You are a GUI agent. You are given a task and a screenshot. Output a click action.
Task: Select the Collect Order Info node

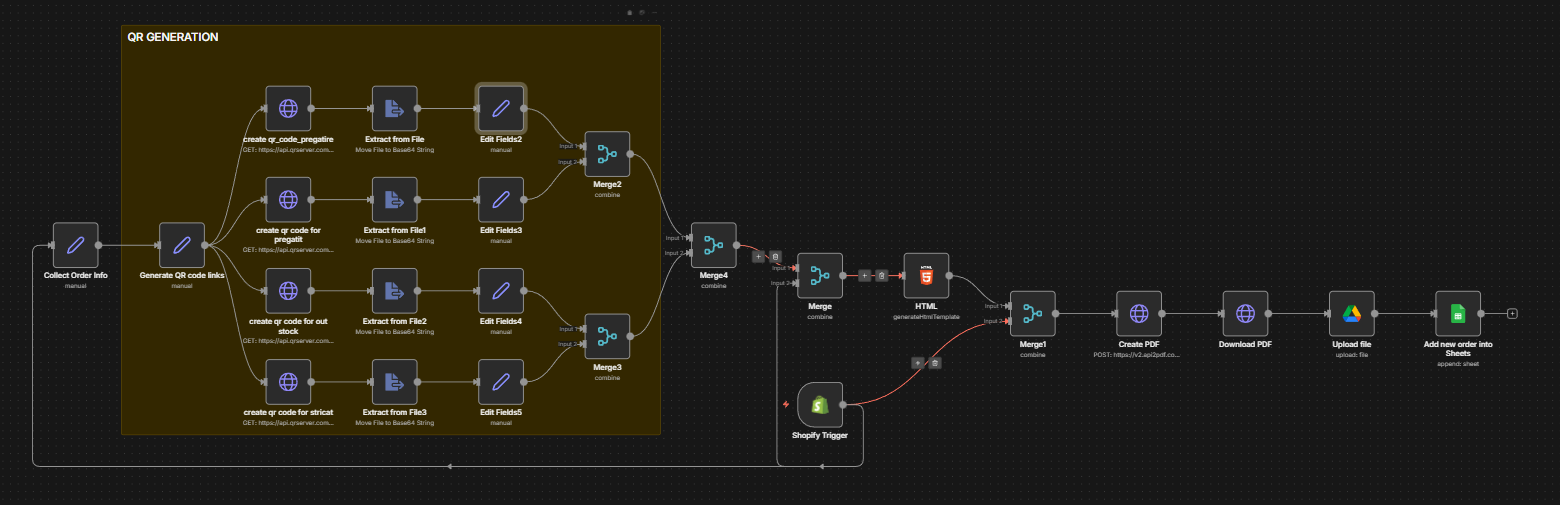[75, 245]
